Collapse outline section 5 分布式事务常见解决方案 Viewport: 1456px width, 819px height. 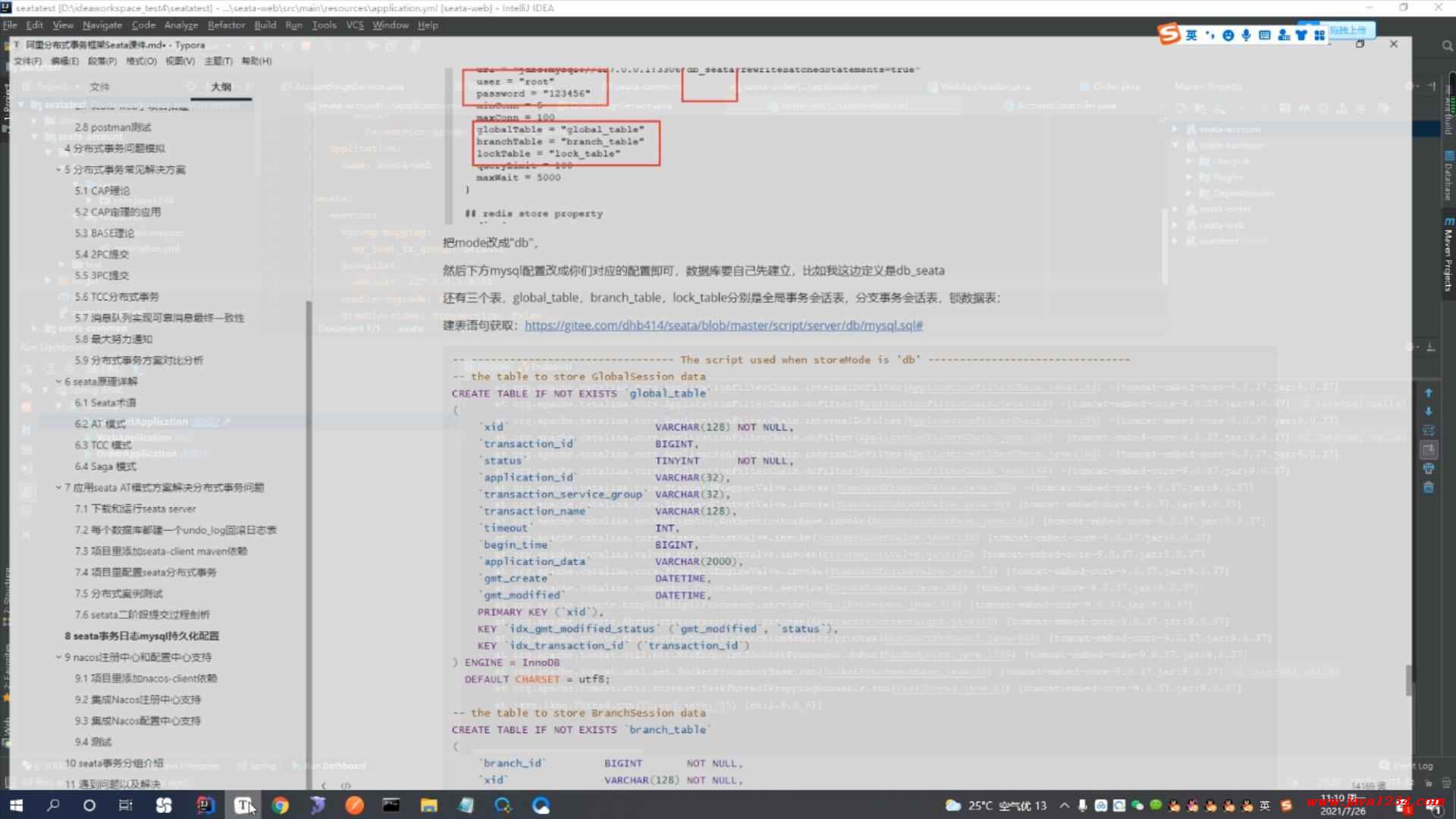tap(58, 169)
